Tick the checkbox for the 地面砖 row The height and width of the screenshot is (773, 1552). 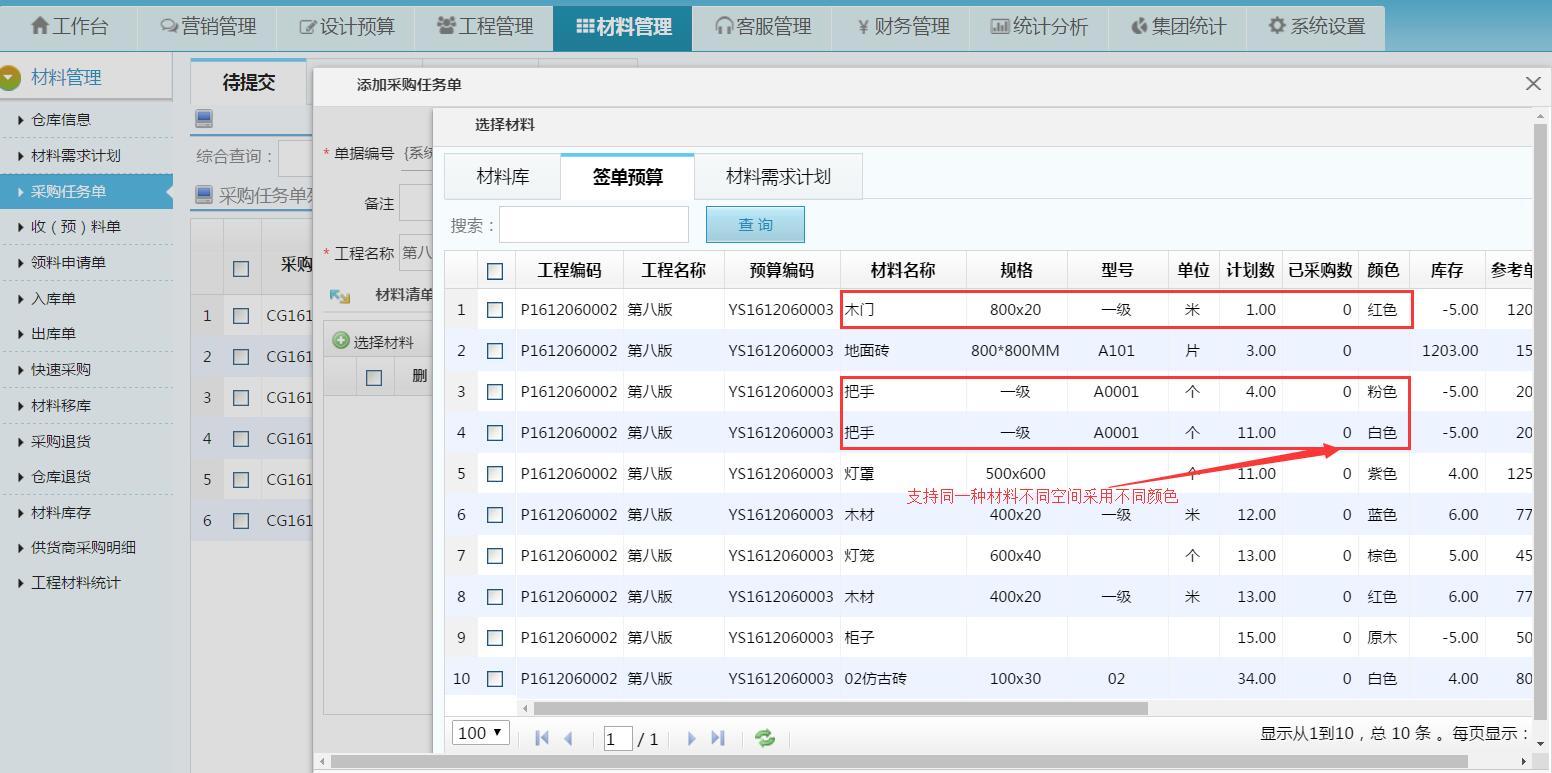495,351
